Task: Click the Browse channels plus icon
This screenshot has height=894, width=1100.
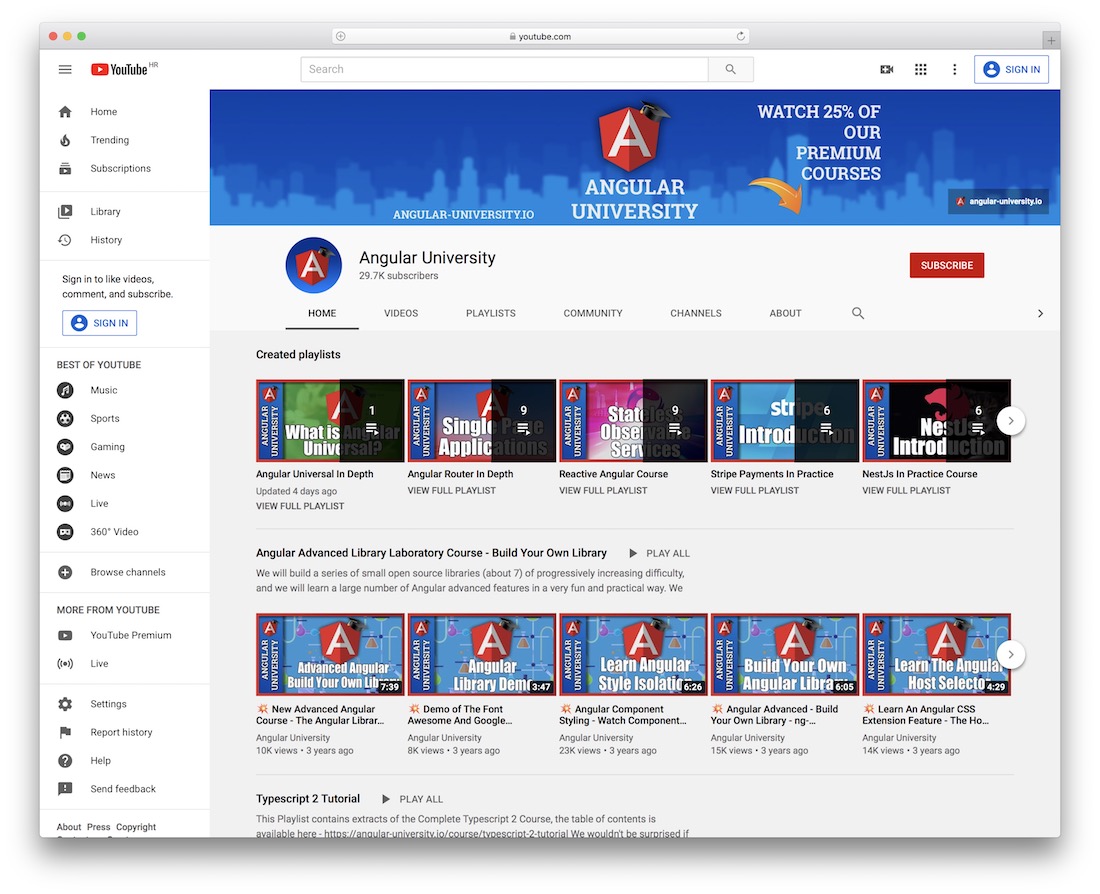Action: click(x=65, y=572)
